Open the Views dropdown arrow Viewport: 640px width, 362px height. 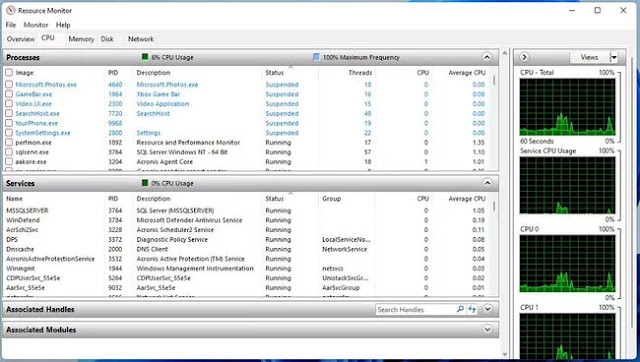pyautogui.click(x=614, y=58)
